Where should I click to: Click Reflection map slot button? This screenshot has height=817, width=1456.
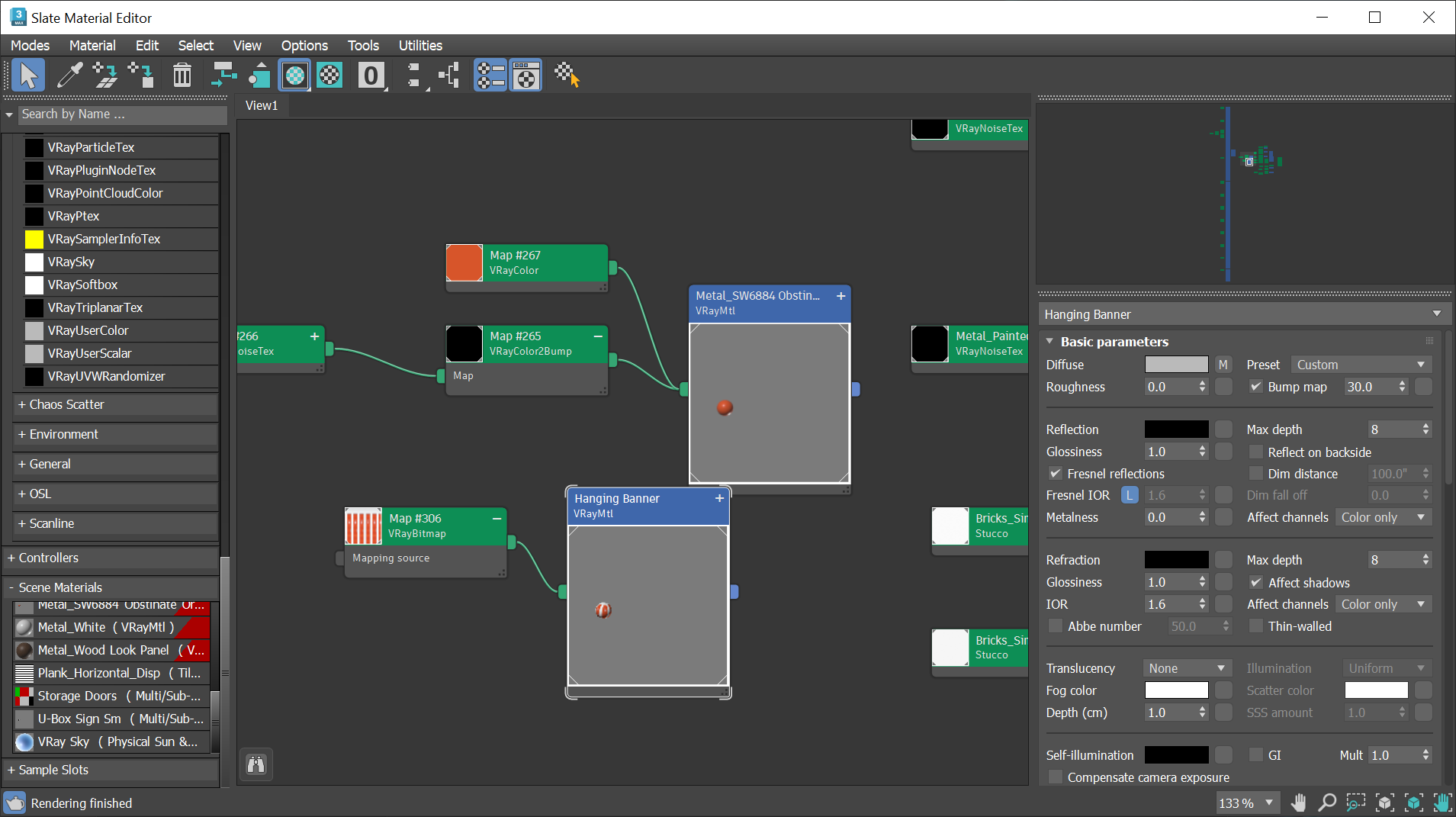pyautogui.click(x=1223, y=429)
